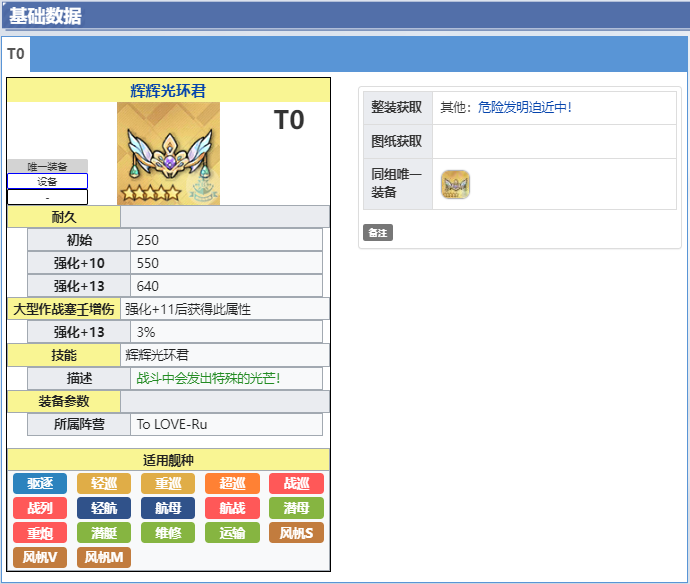Click the large 辉辉光环君 equipment image
Image resolution: width=690 pixels, height=584 pixels.
[x=168, y=154]
